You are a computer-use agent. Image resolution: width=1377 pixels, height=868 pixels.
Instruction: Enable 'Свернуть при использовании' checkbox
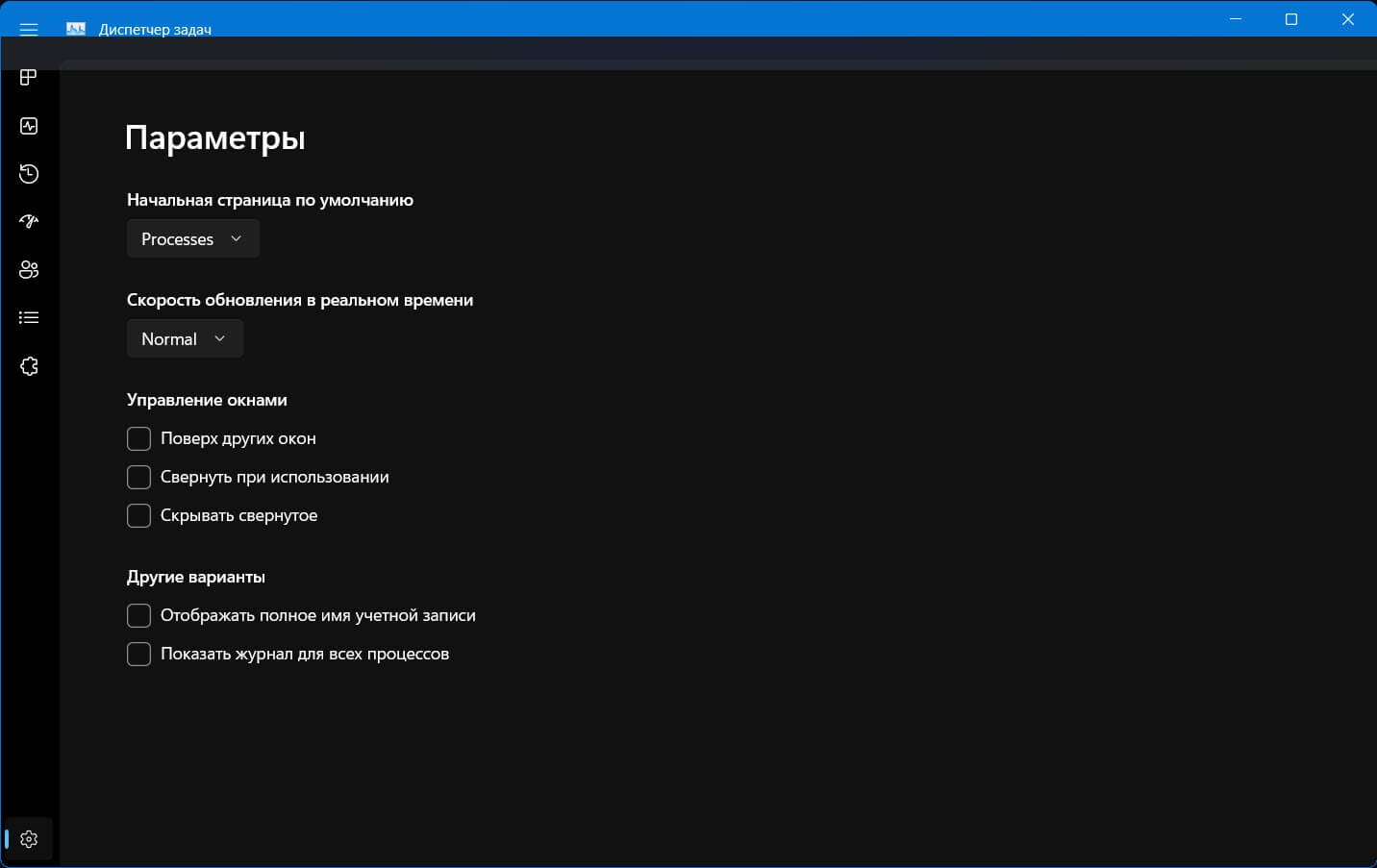[x=139, y=477]
